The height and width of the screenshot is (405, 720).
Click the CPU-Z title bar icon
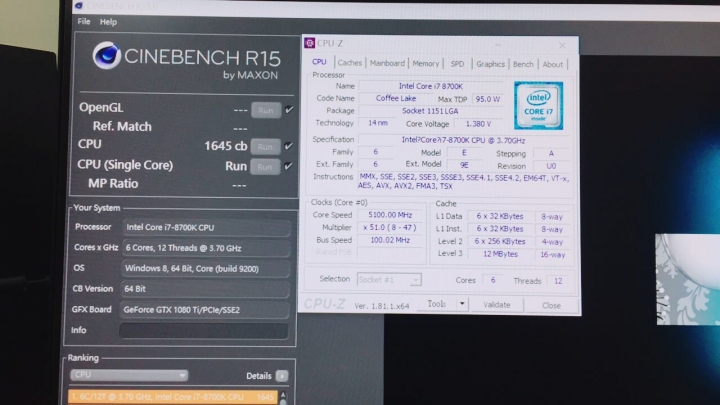pos(309,43)
